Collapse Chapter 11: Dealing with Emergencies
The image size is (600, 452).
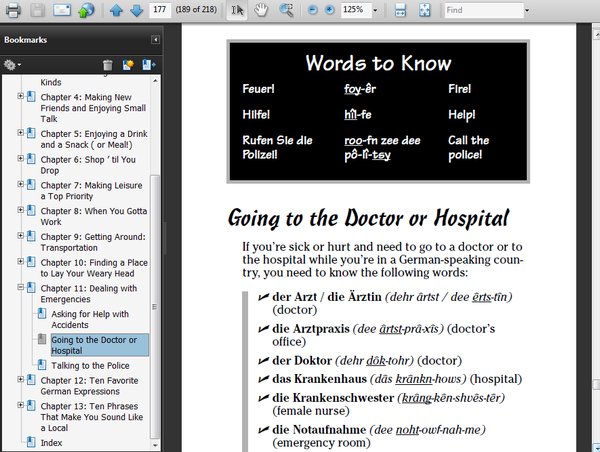[21, 288]
